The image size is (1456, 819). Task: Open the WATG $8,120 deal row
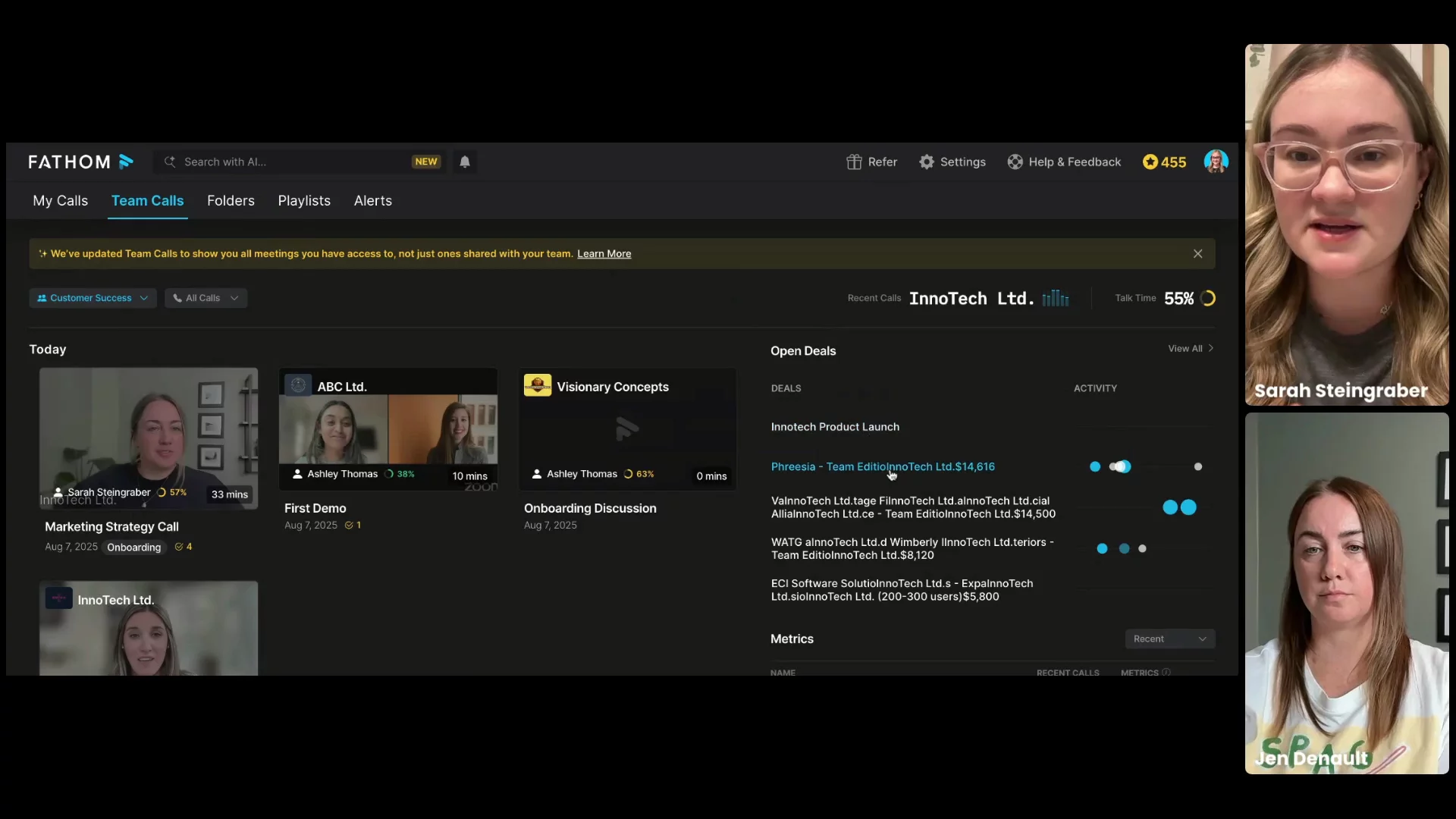[912, 548]
